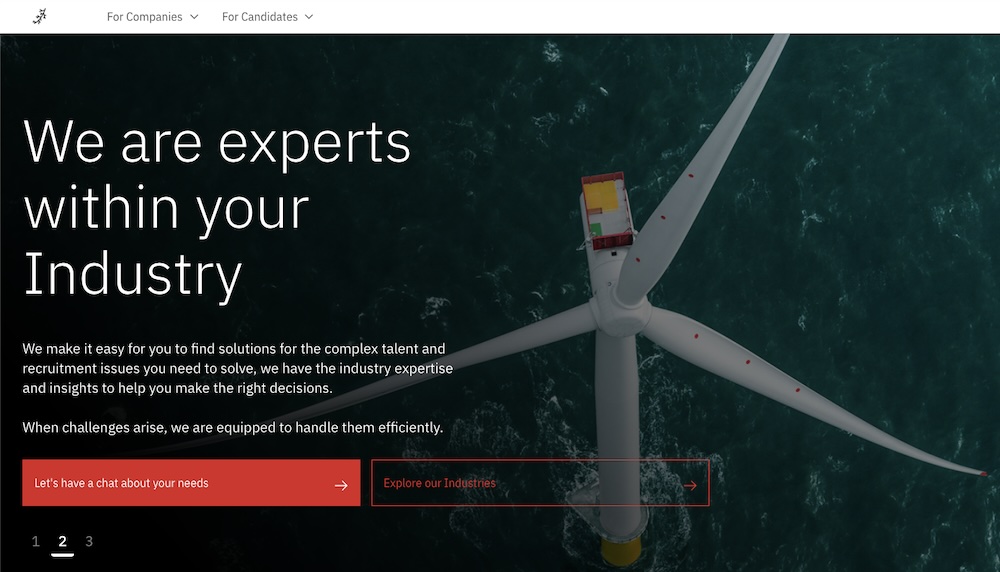This screenshot has height=572, width=1000.
Task: Click the arrow icon in Explore our Industries
Action: coord(690,485)
